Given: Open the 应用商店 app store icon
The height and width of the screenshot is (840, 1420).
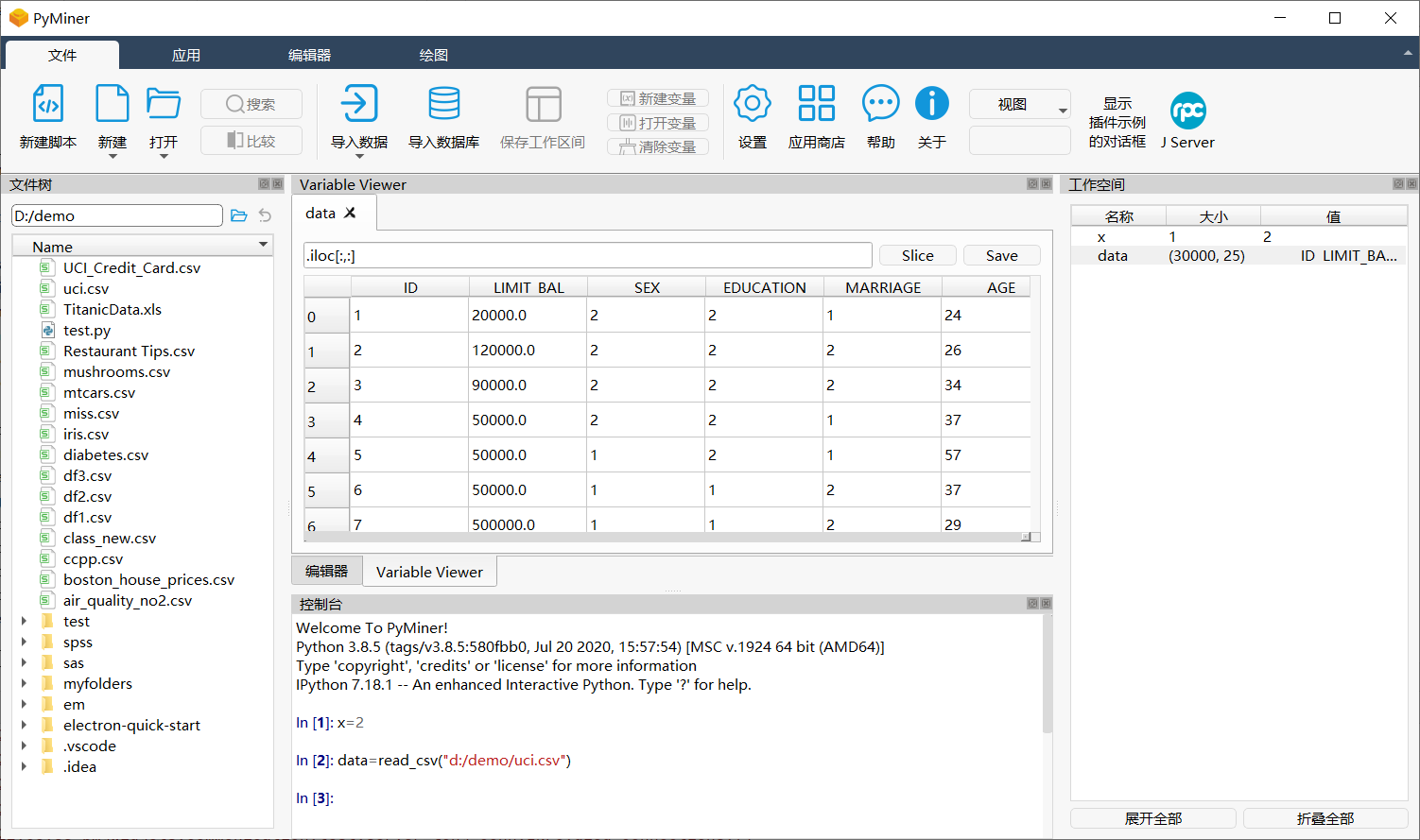Looking at the screenshot, I should 817,104.
